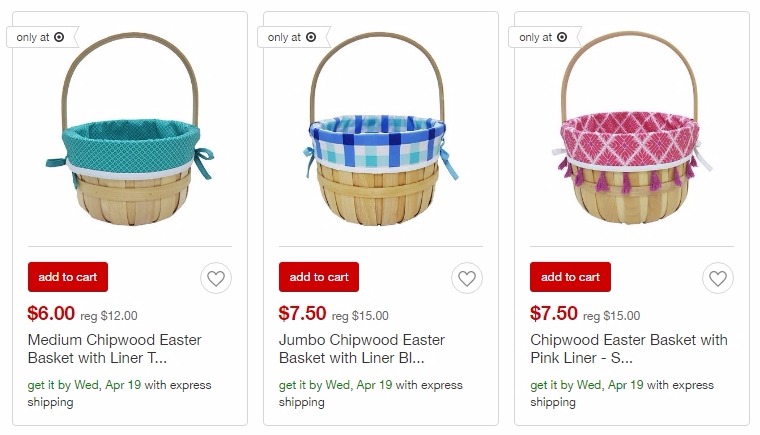Click express shipping note under teal basket

coord(119,393)
